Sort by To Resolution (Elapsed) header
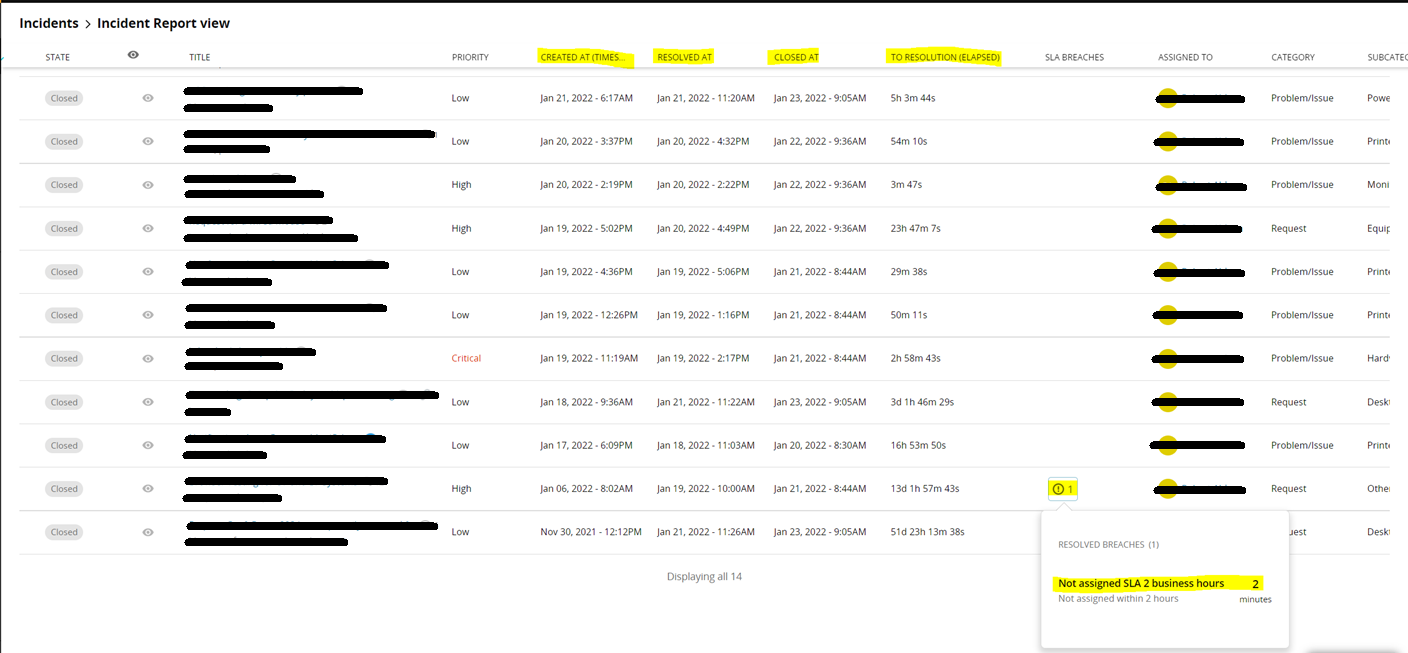The width and height of the screenshot is (1408, 653). 945,57
